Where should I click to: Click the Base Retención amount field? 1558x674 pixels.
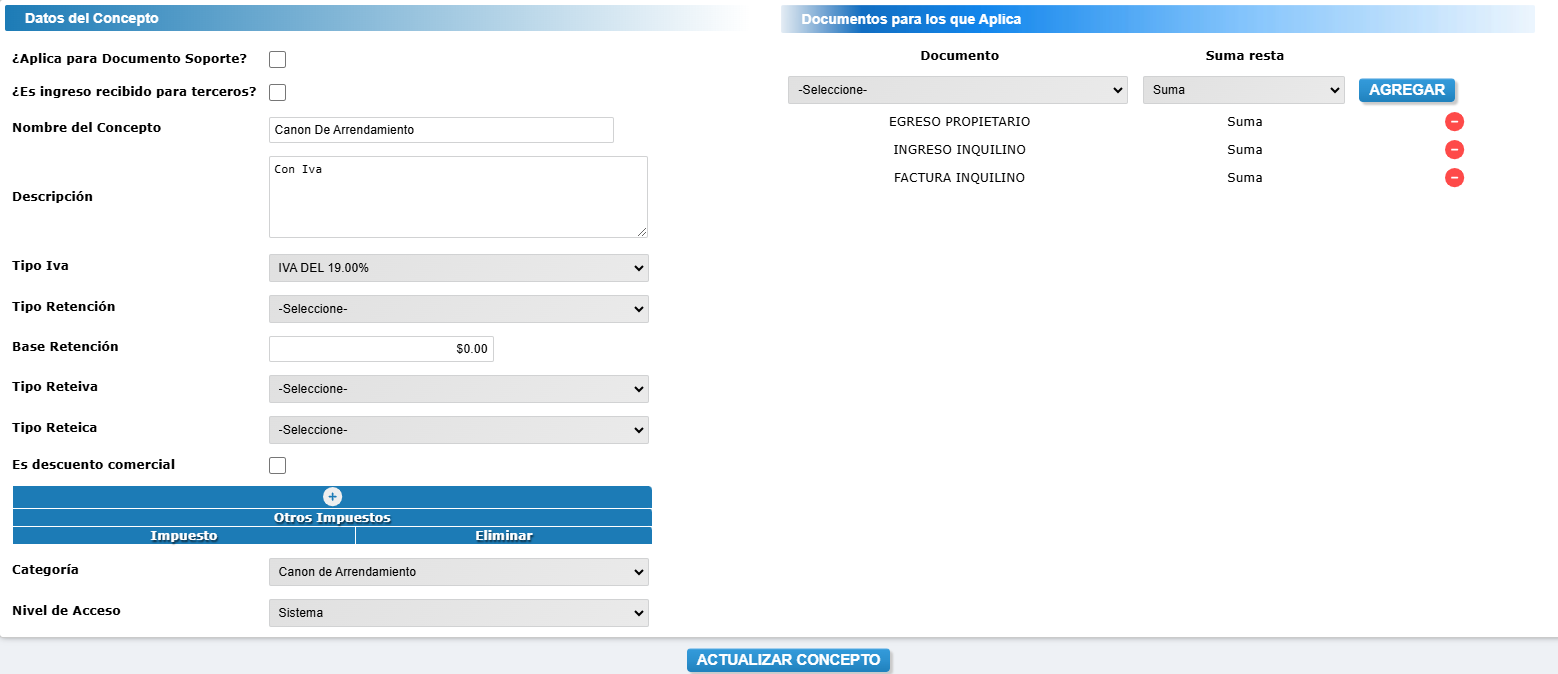(x=381, y=349)
